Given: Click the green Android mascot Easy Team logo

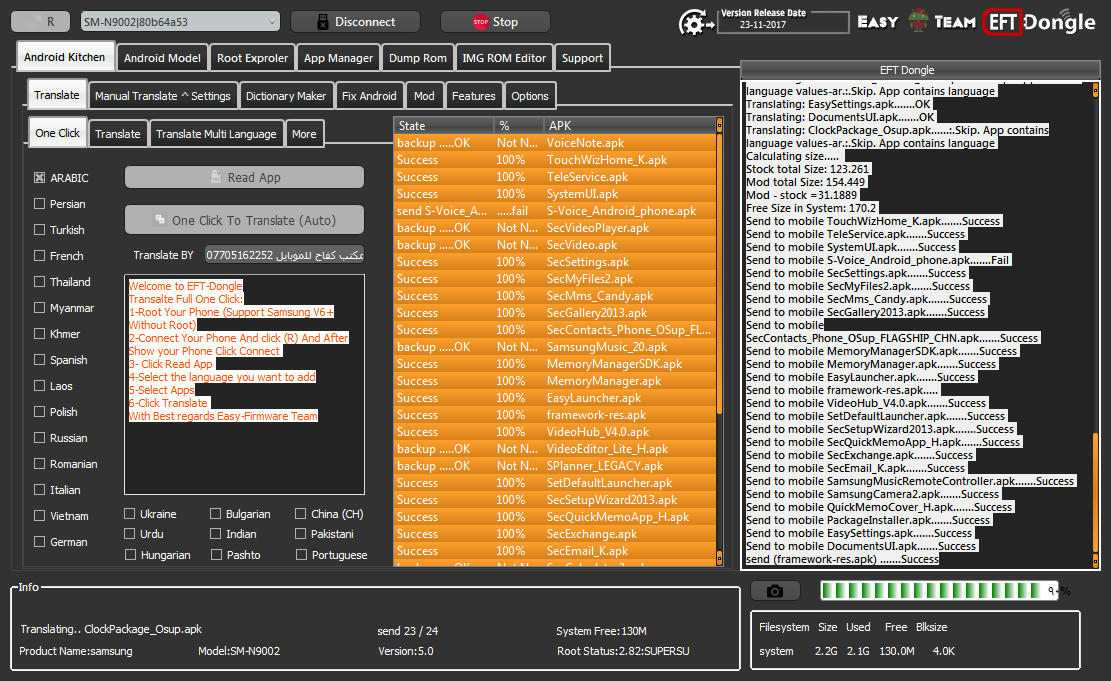Looking at the screenshot, I should (918, 21).
